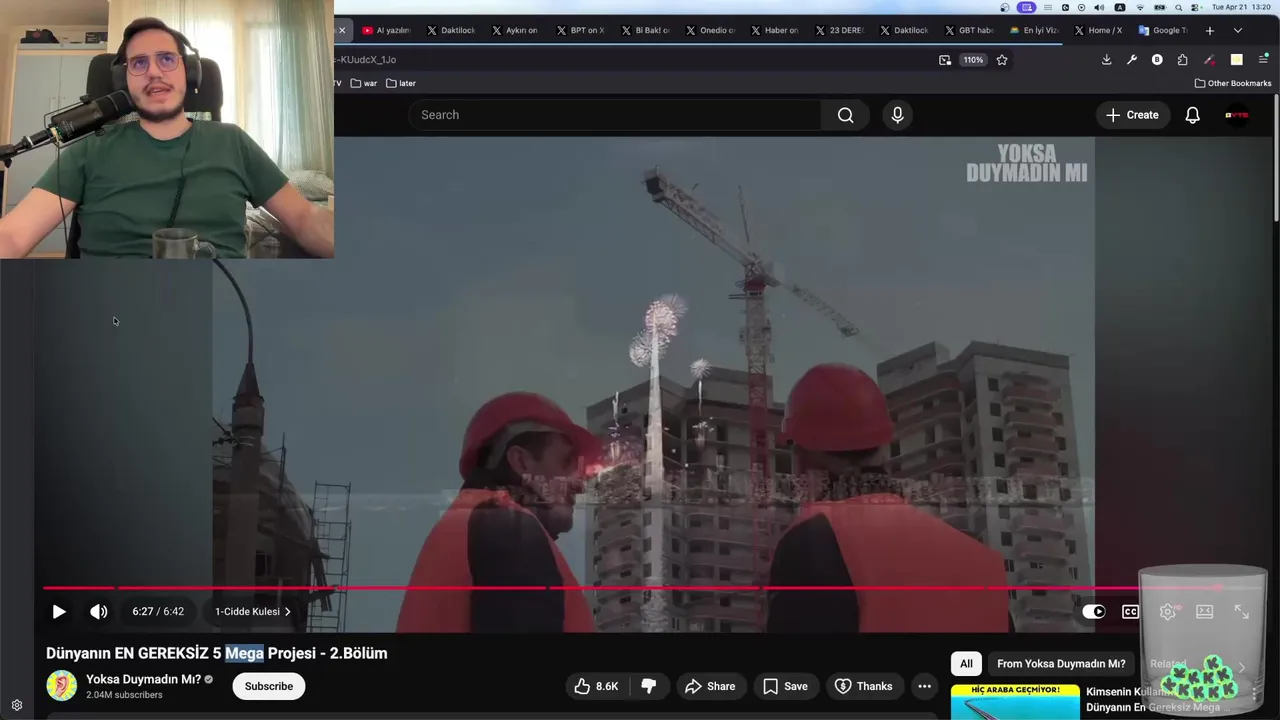Select the From Yoksa Duymadın Mı? chip
Viewport: 1280px width, 720px height.
tap(1061, 664)
